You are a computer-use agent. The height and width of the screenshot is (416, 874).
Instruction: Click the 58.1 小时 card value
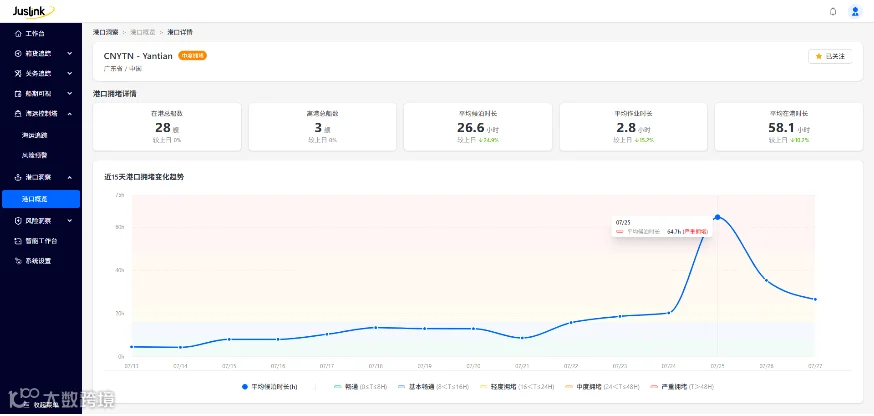coord(789,128)
